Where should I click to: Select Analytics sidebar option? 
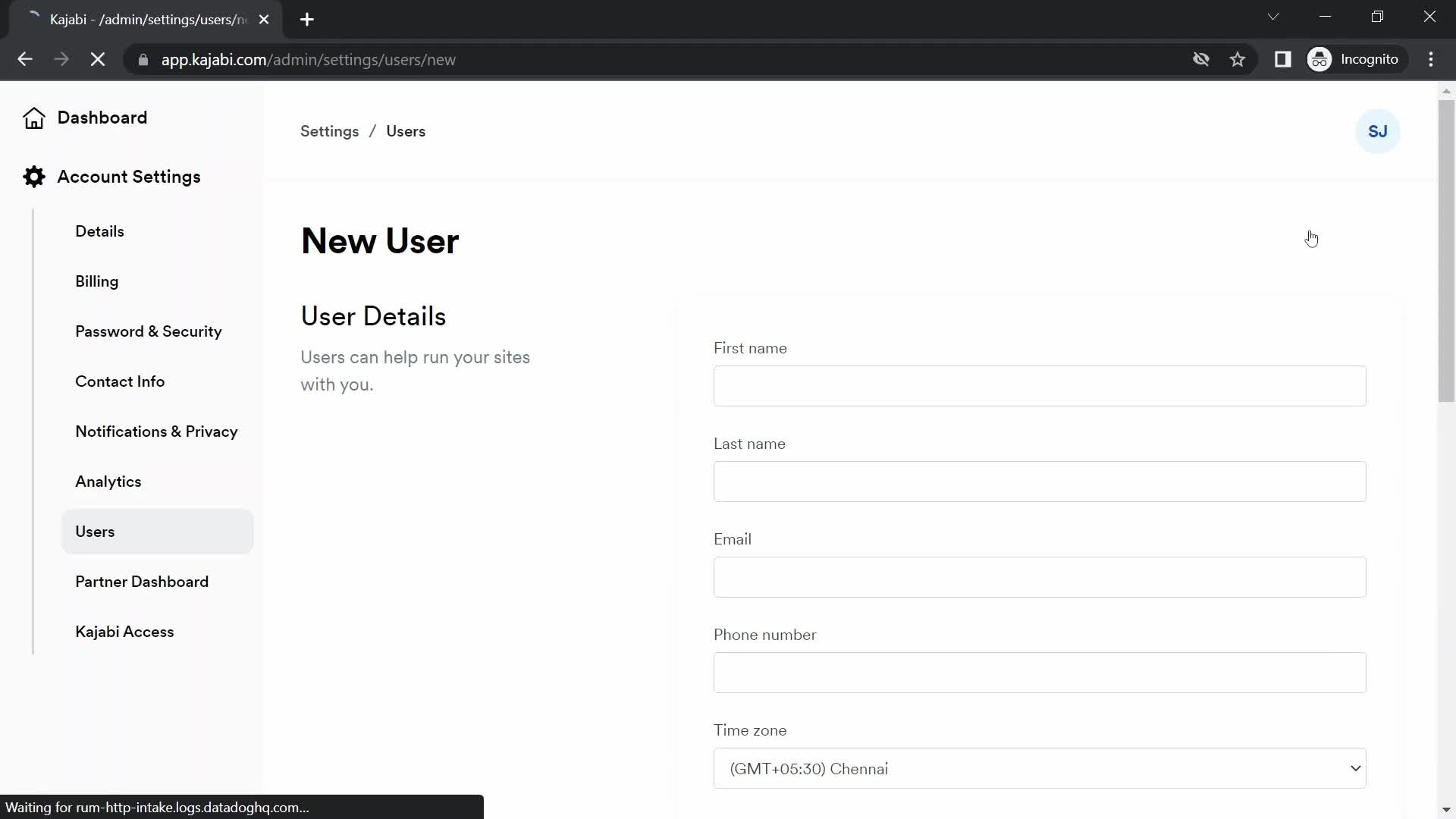click(108, 481)
